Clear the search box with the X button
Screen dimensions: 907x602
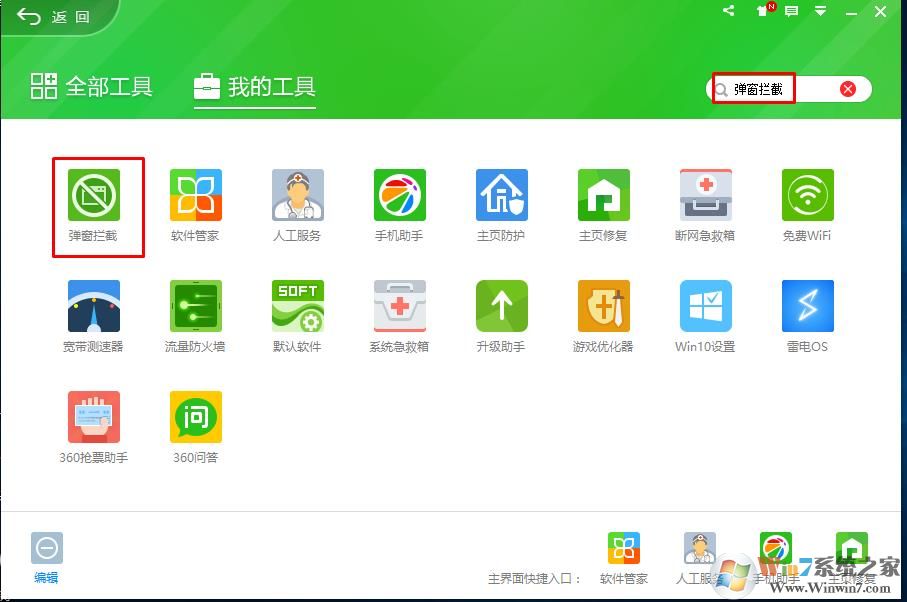coord(847,88)
